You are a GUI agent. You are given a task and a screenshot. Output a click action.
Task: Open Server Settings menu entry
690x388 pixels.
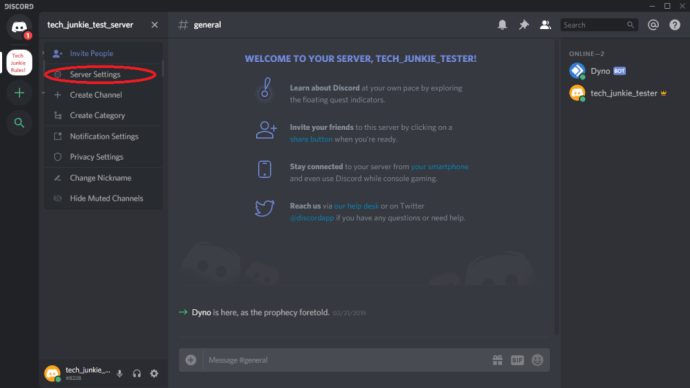103,74
